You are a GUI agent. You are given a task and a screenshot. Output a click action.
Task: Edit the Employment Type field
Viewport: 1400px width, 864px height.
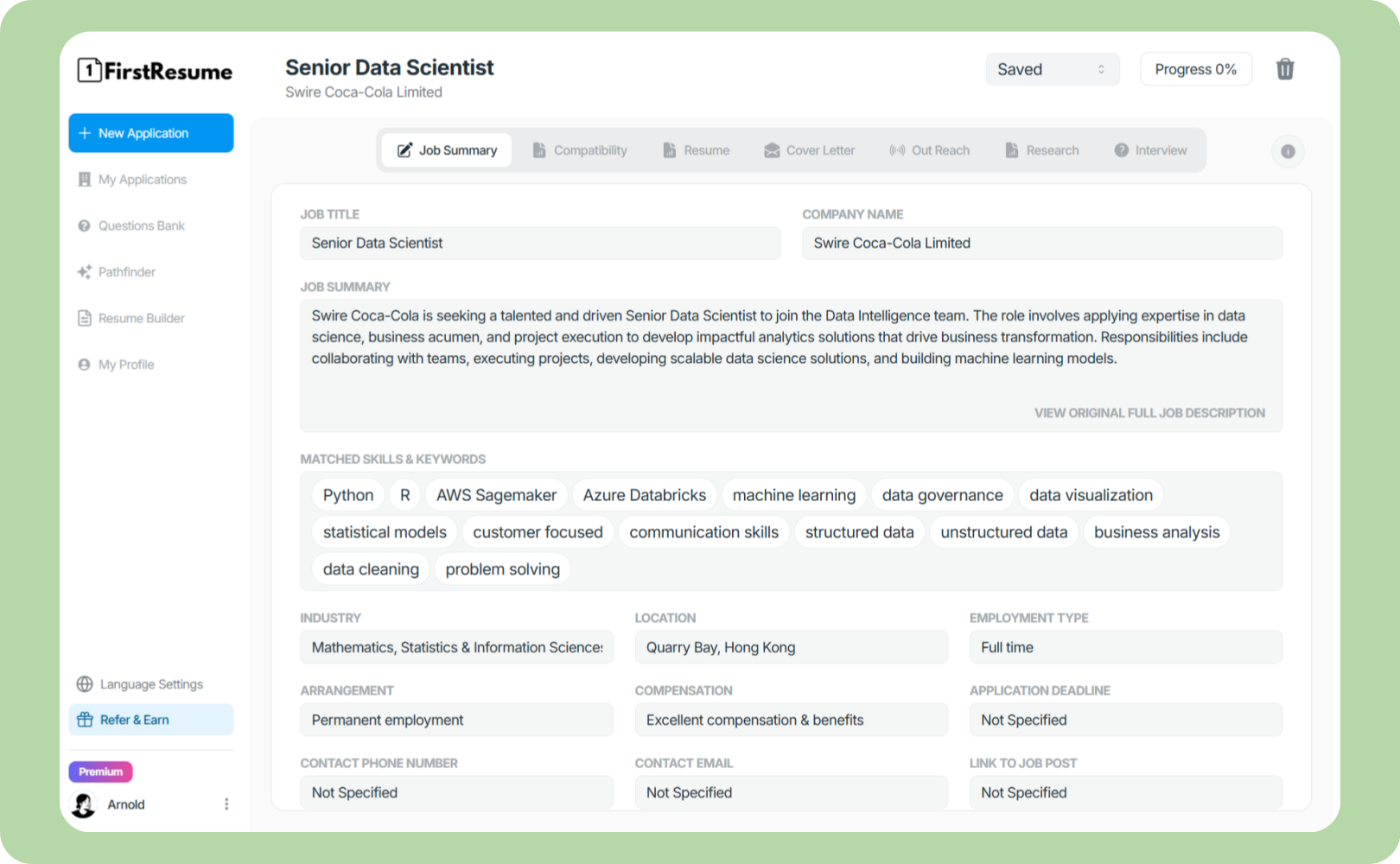1126,647
